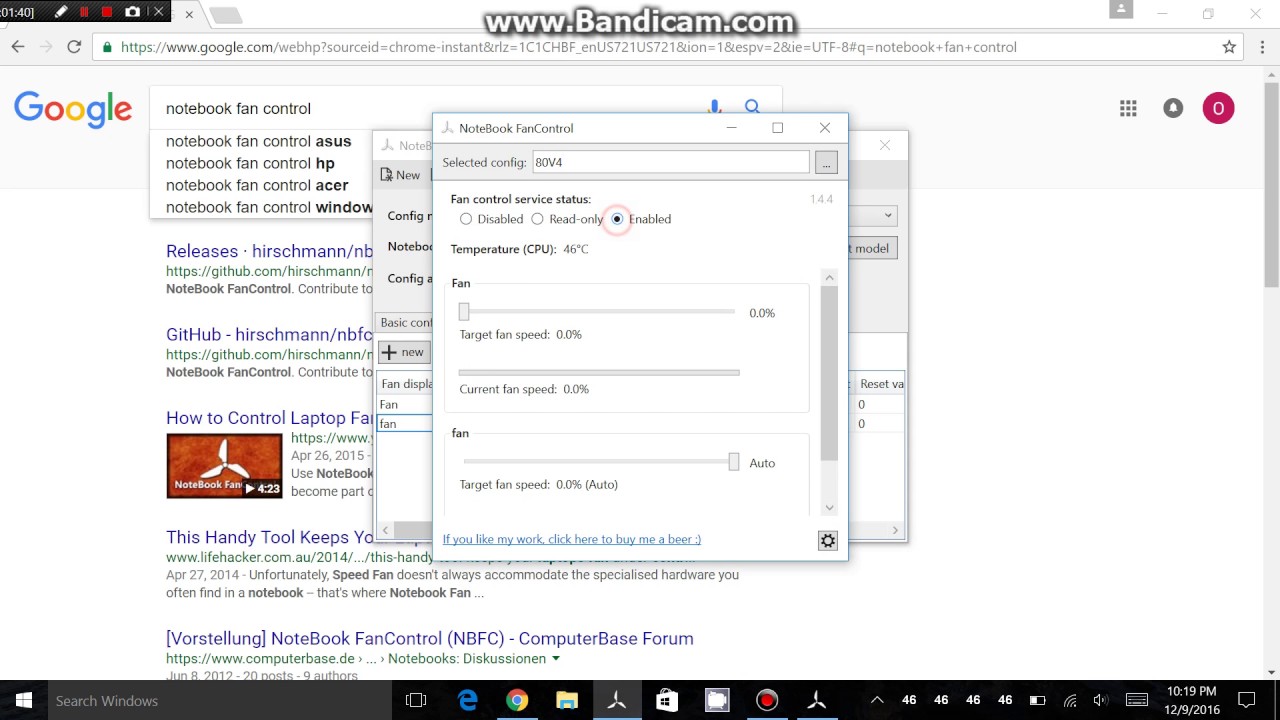Select Basic config tab in config editor
The width and height of the screenshot is (1280, 720).
point(405,322)
